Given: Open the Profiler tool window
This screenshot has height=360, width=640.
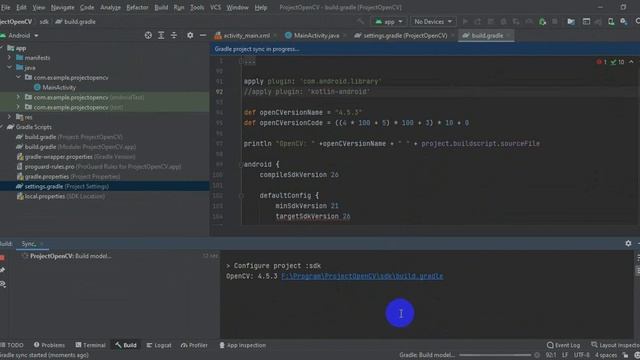Looking at the screenshot, I should (x=194, y=345).
